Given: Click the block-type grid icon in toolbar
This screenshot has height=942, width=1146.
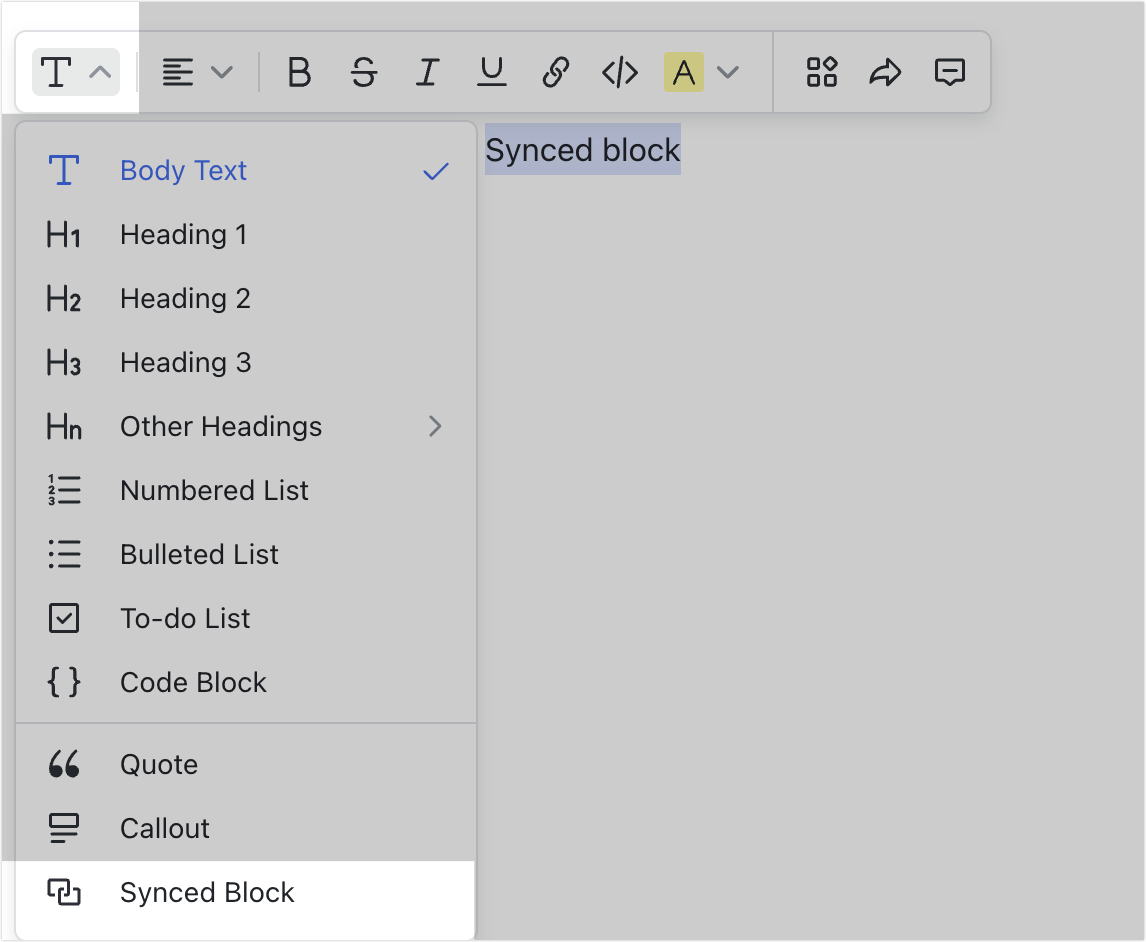Looking at the screenshot, I should [821, 72].
